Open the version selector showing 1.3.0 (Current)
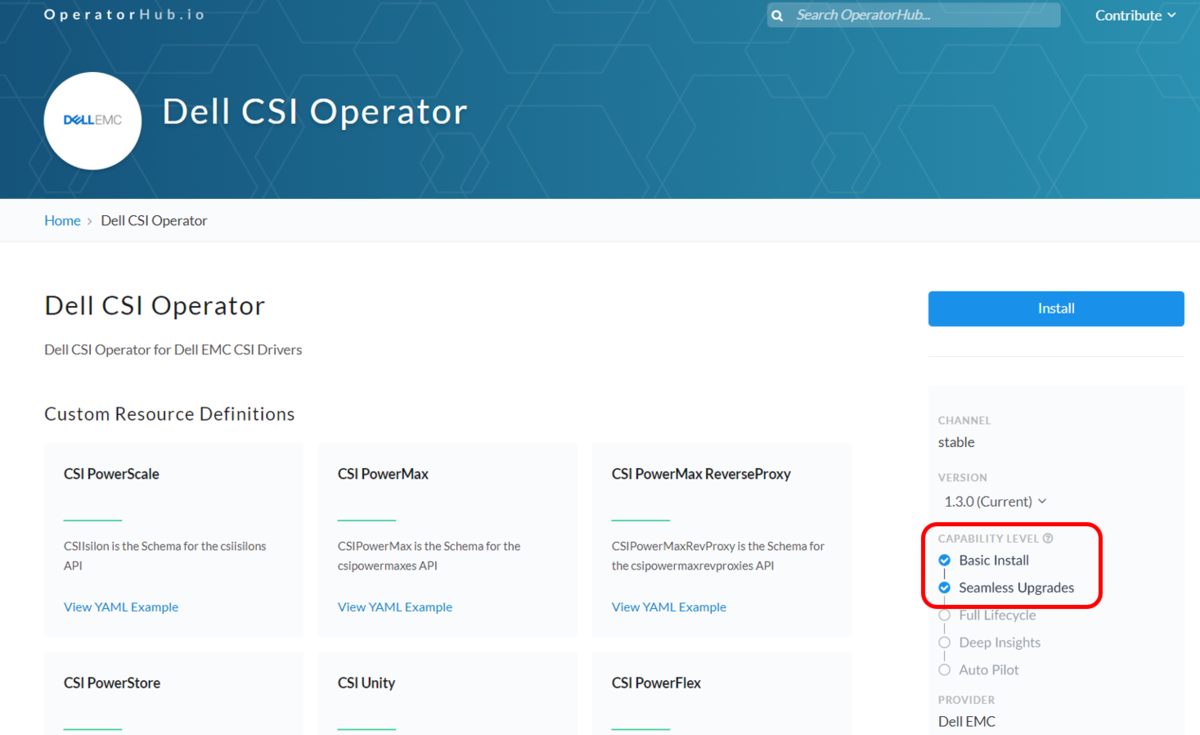 995,501
